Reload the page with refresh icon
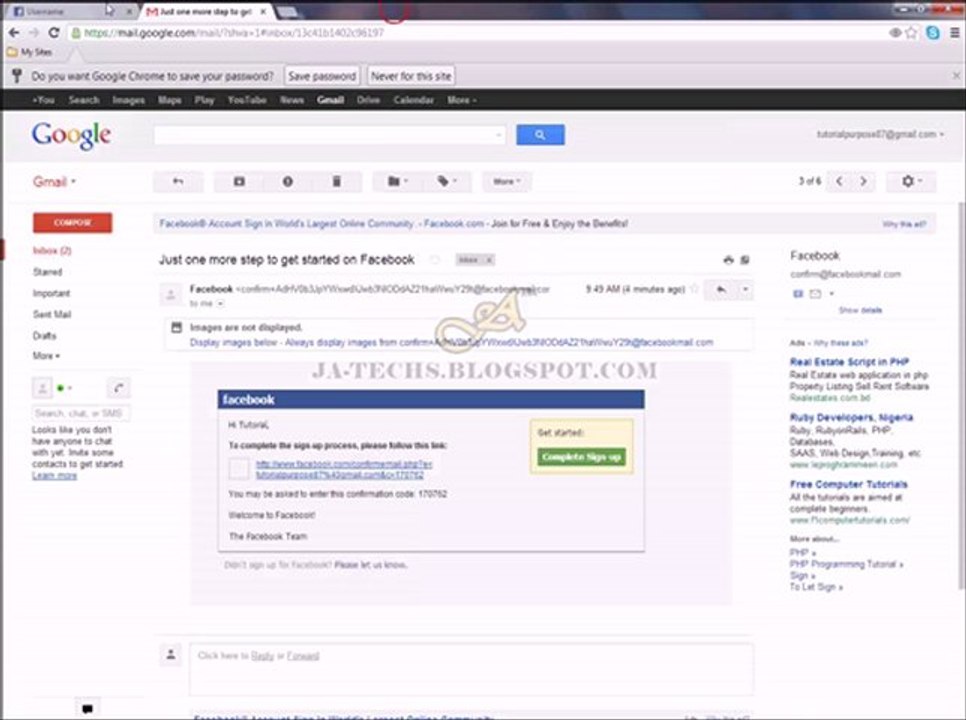 pyautogui.click(x=54, y=33)
